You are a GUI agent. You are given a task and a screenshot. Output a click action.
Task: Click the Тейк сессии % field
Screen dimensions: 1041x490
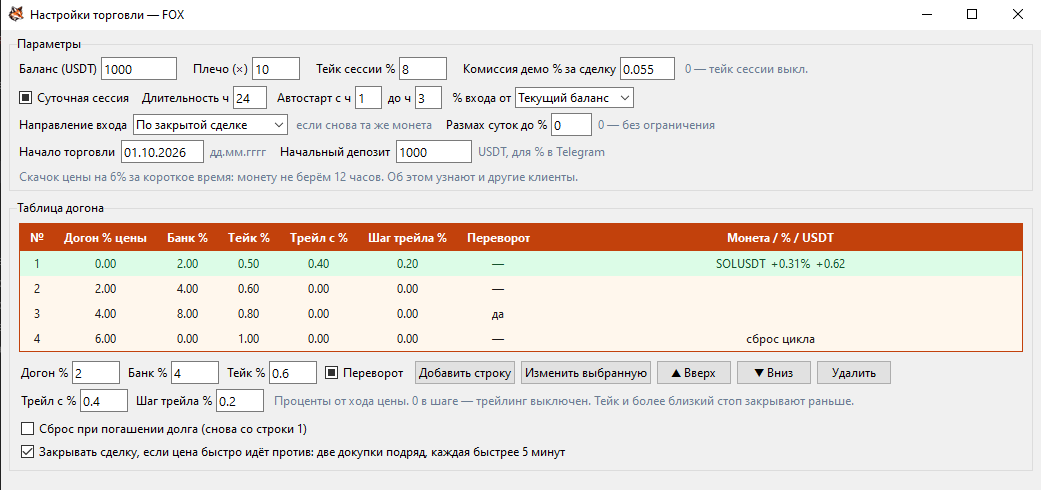click(424, 68)
